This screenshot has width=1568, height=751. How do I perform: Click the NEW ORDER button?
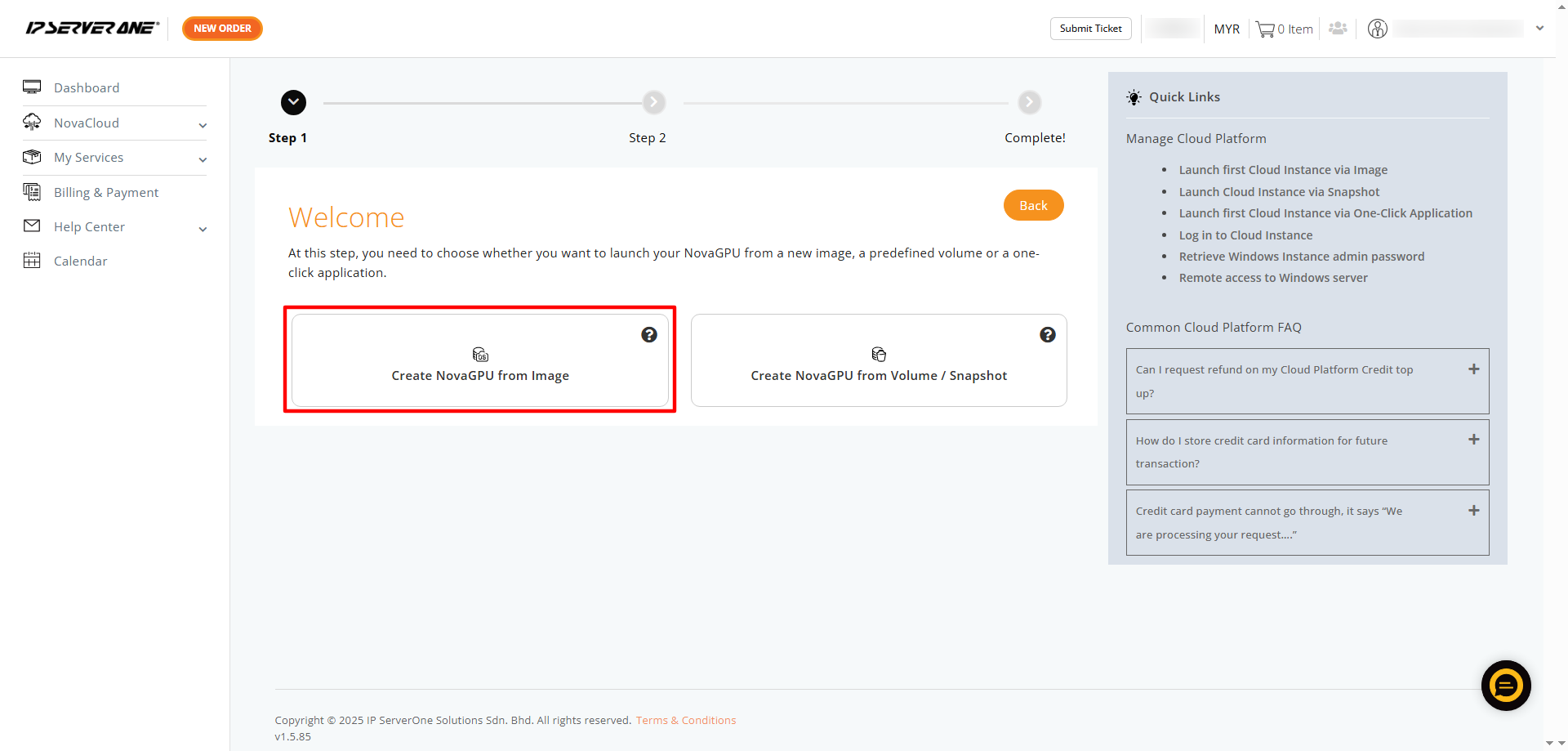click(x=222, y=29)
